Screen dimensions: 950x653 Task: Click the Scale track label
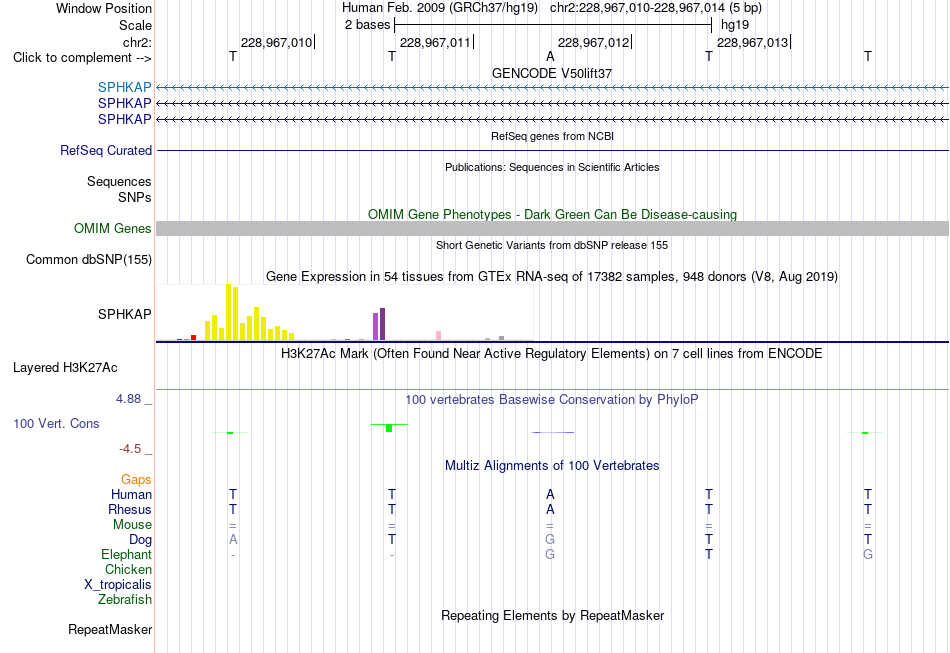point(135,25)
